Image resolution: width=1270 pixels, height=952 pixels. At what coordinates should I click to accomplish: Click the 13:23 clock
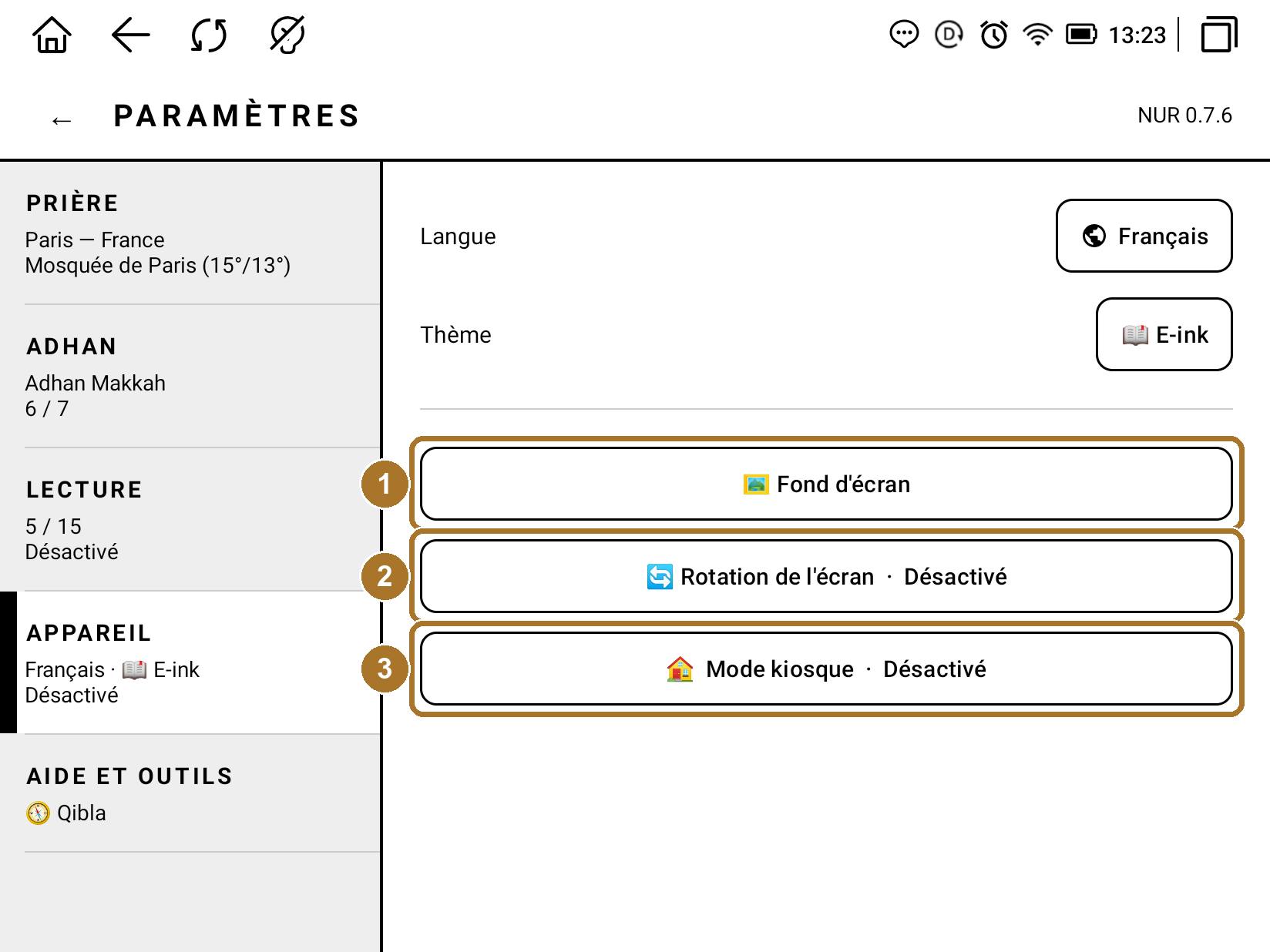click(1137, 35)
